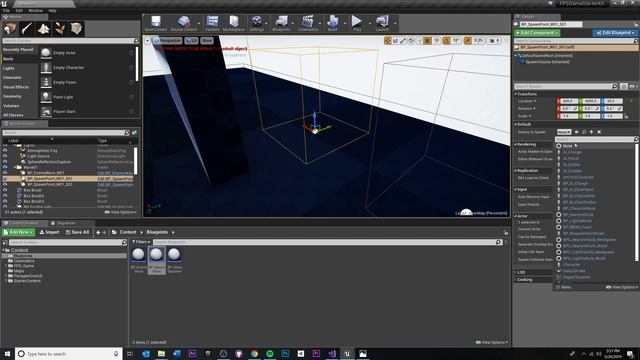Toggle visibility eye for Light Source

coord(5,156)
